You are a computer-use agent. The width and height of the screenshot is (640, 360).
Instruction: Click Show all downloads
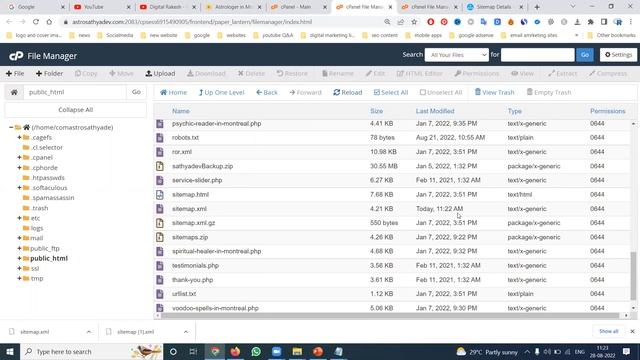[609, 331]
